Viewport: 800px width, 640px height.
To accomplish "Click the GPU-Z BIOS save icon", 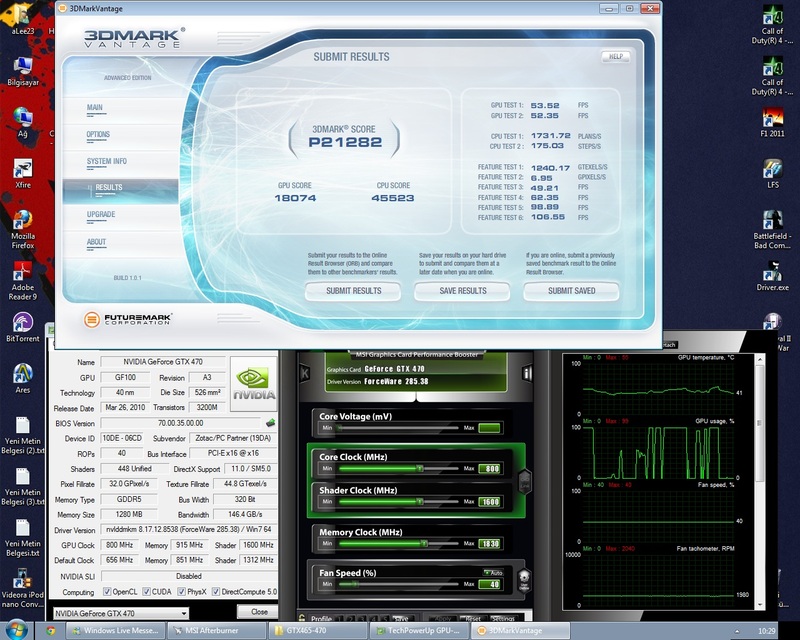I will pos(270,423).
